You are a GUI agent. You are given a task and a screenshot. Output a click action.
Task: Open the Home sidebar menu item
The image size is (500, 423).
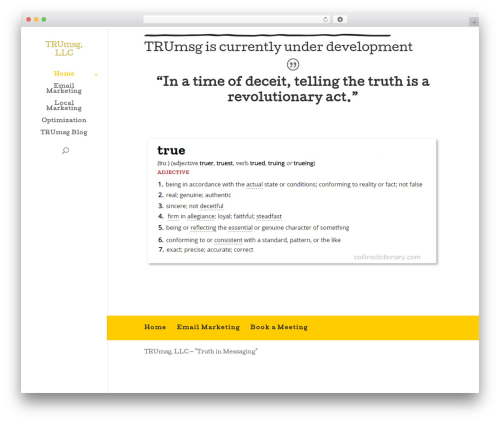[x=64, y=73]
